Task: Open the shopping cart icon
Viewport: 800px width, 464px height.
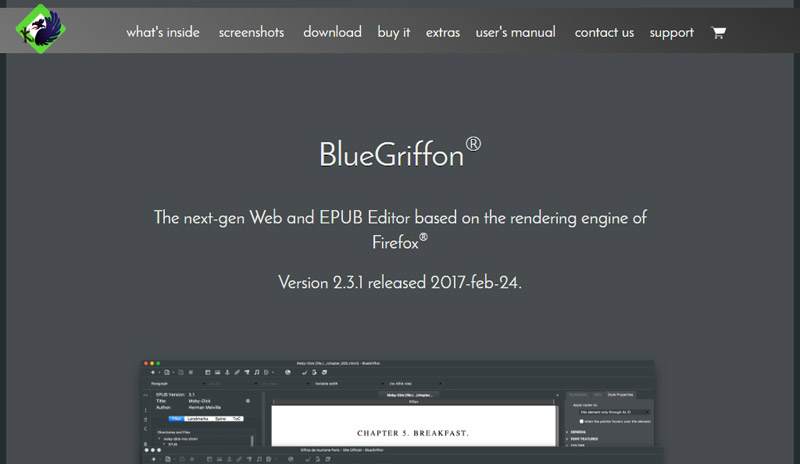Action: (718, 33)
